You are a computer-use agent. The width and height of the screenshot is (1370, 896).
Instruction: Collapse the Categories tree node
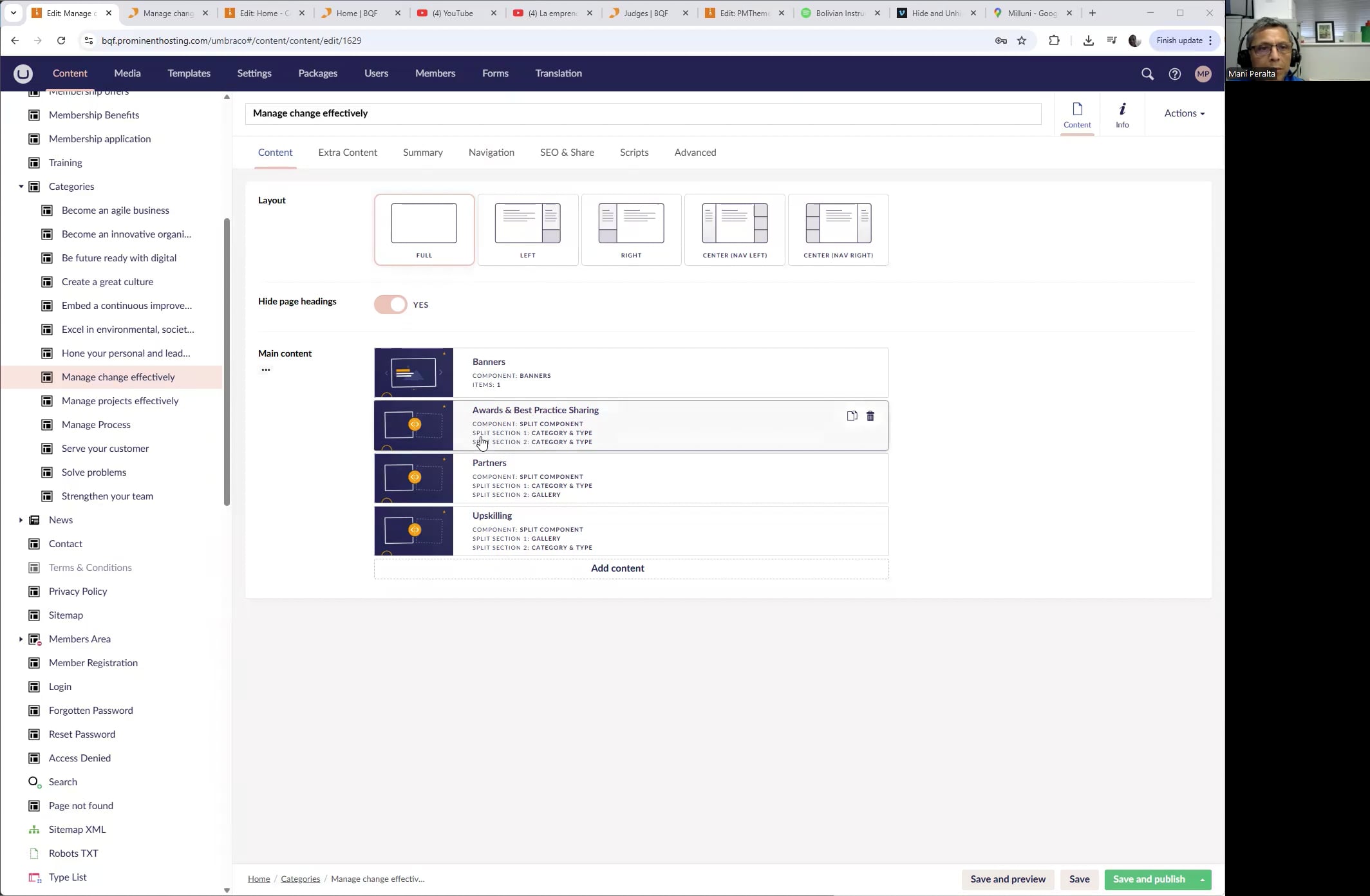[21, 187]
